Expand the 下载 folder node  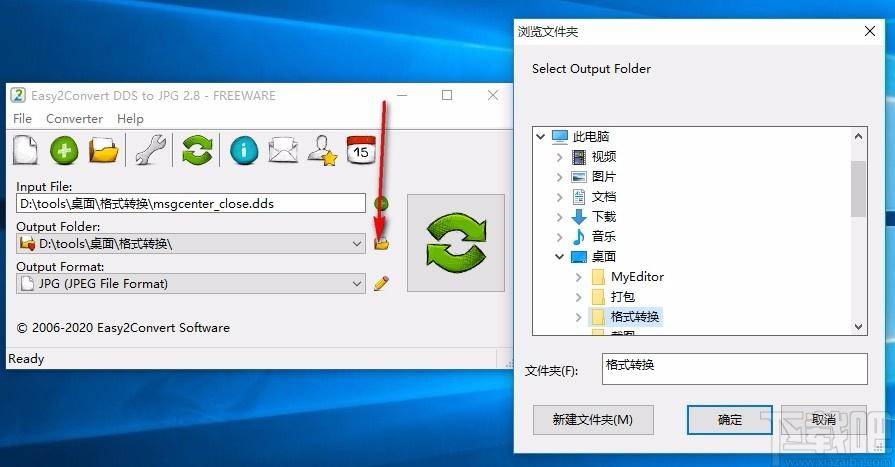tap(559, 217)
